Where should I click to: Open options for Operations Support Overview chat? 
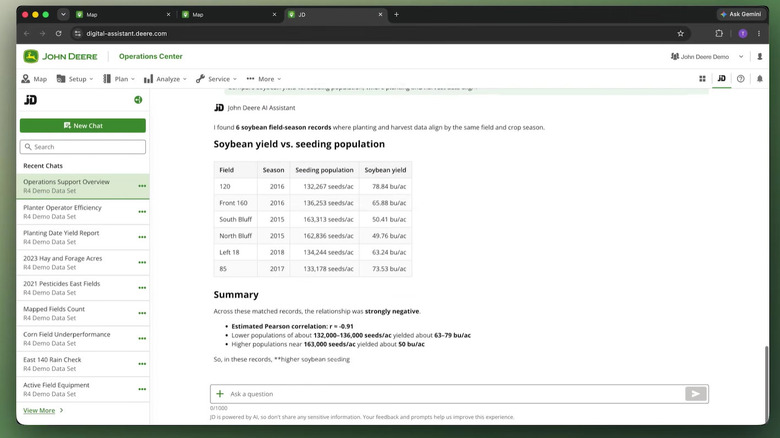(x=142, y=186)
